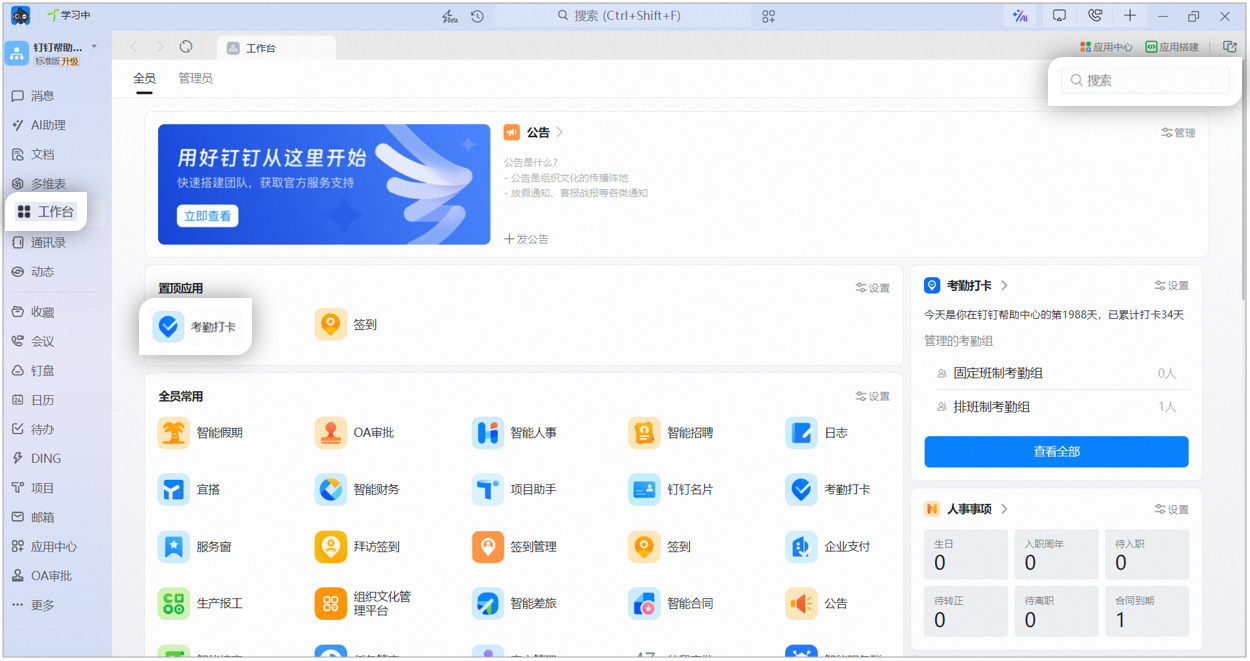Viewport: 1250px width, 661px height.
Task: Select 工作台 in the sidebar
Action: [x=46, y=212]
